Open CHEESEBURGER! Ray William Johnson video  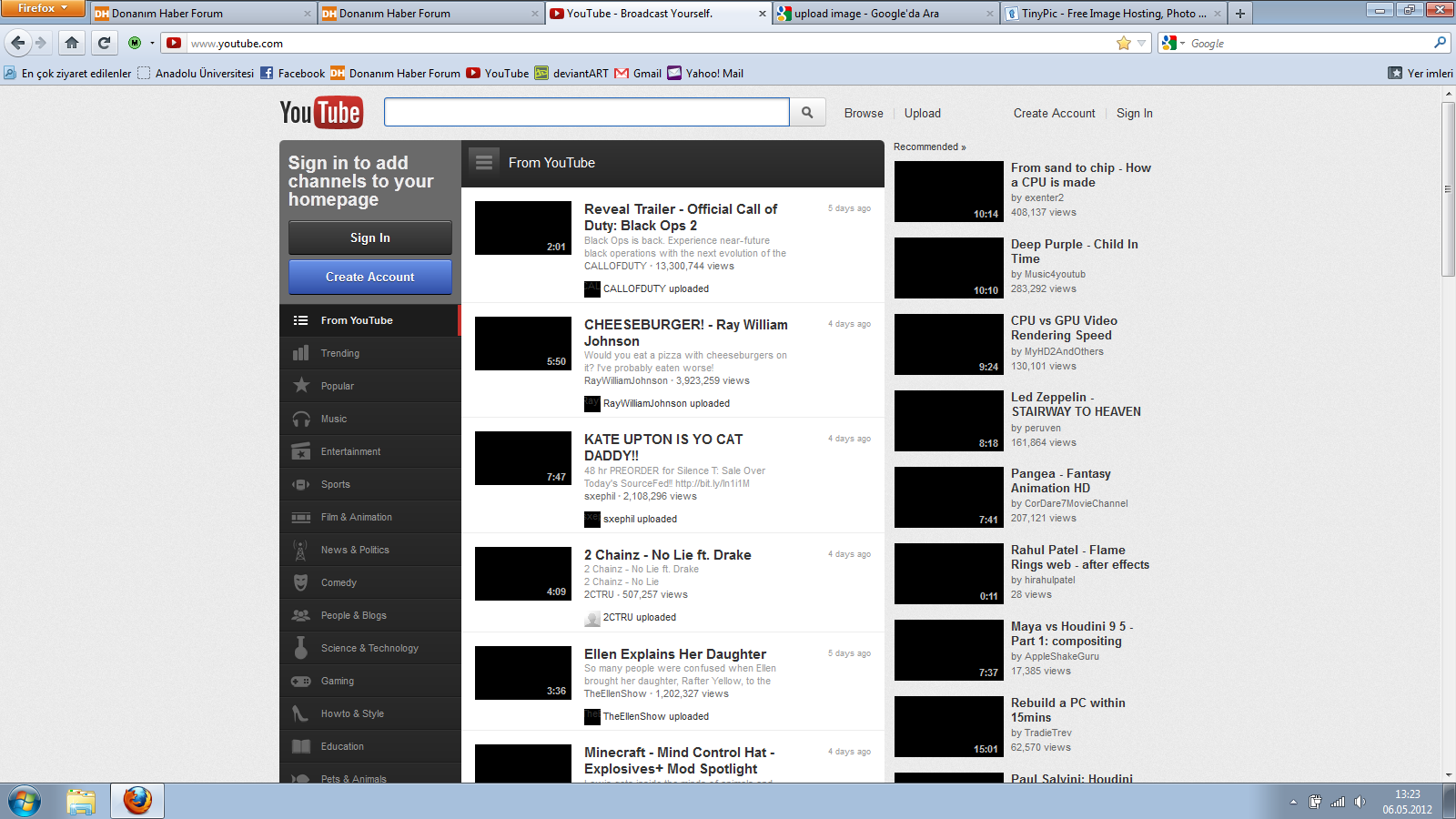point(686,332)
